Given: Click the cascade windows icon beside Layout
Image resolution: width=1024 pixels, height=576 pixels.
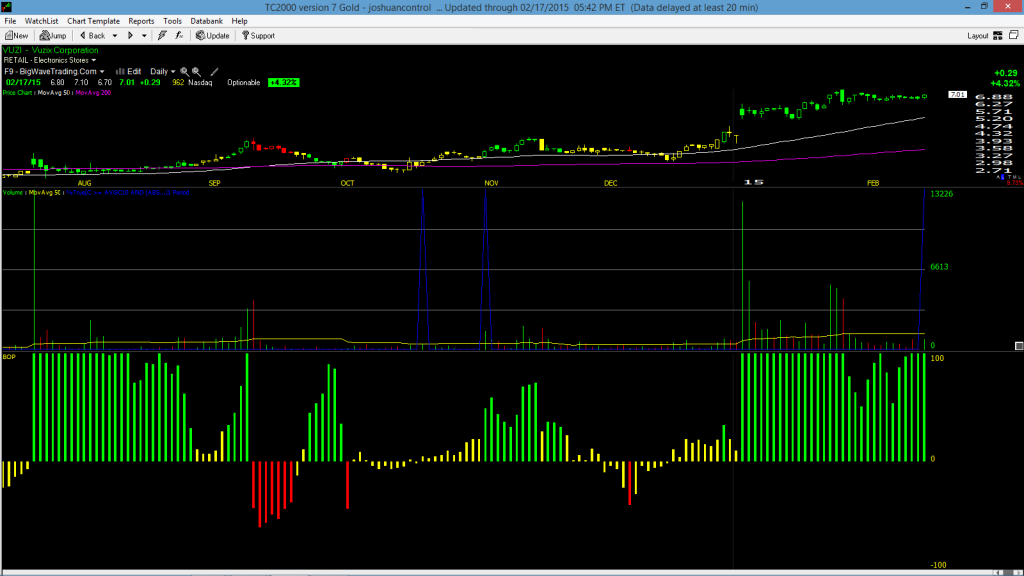Looking at the screenshot, I should [x=1014, y=35].
